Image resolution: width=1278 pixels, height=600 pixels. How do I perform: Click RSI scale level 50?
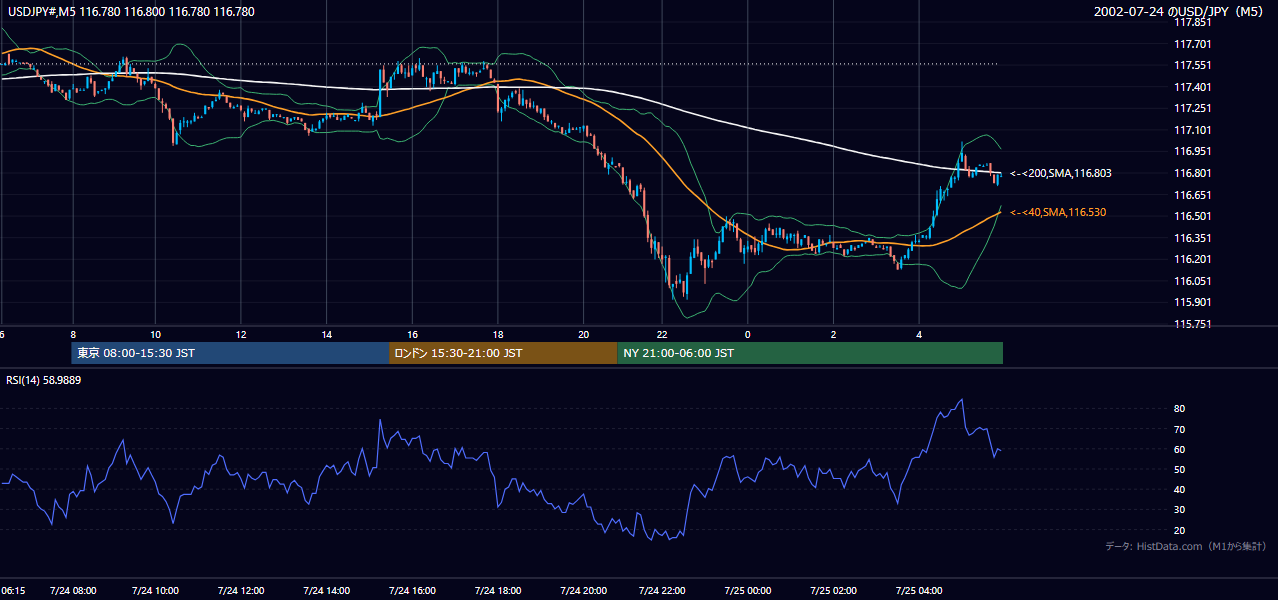coord(1180,469)
